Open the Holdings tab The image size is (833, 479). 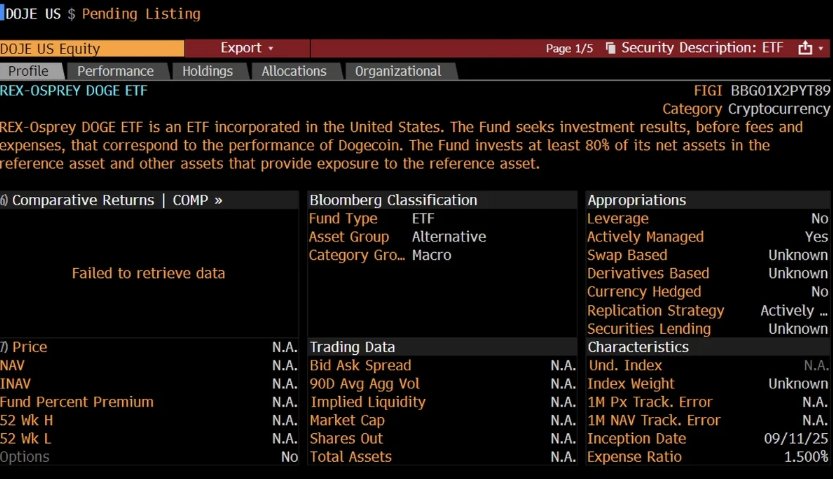pyautogui.click(x=207, y=71)
